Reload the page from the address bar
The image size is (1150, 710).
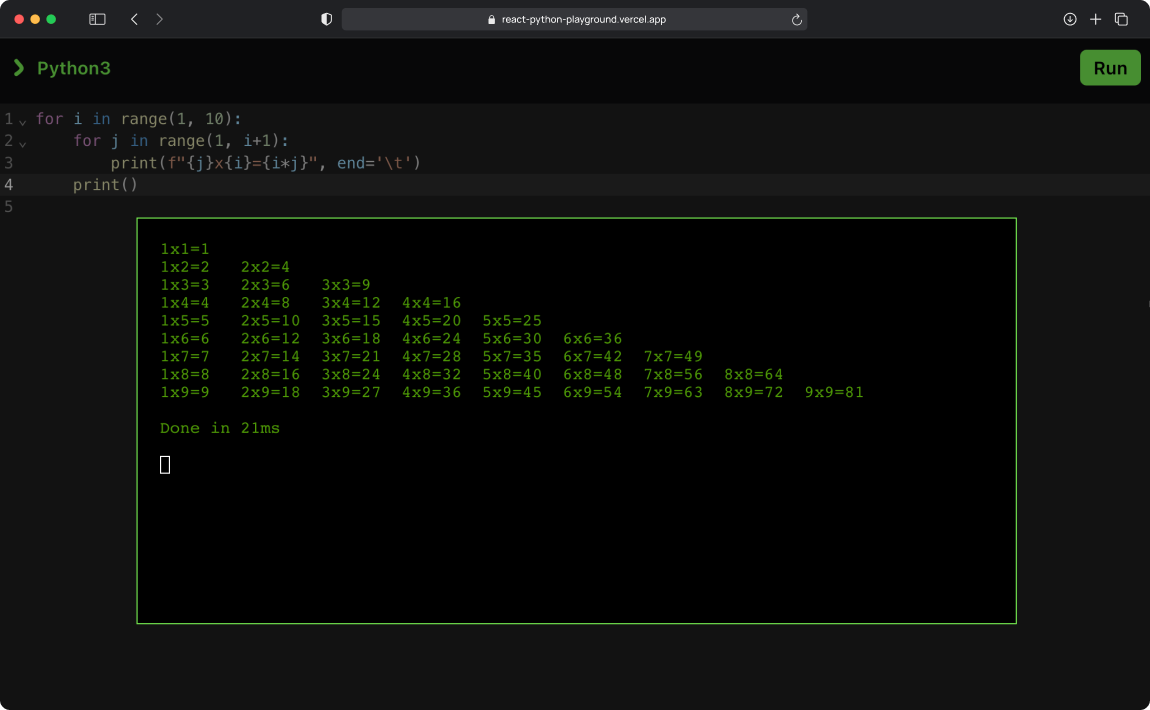pos(796,19)
